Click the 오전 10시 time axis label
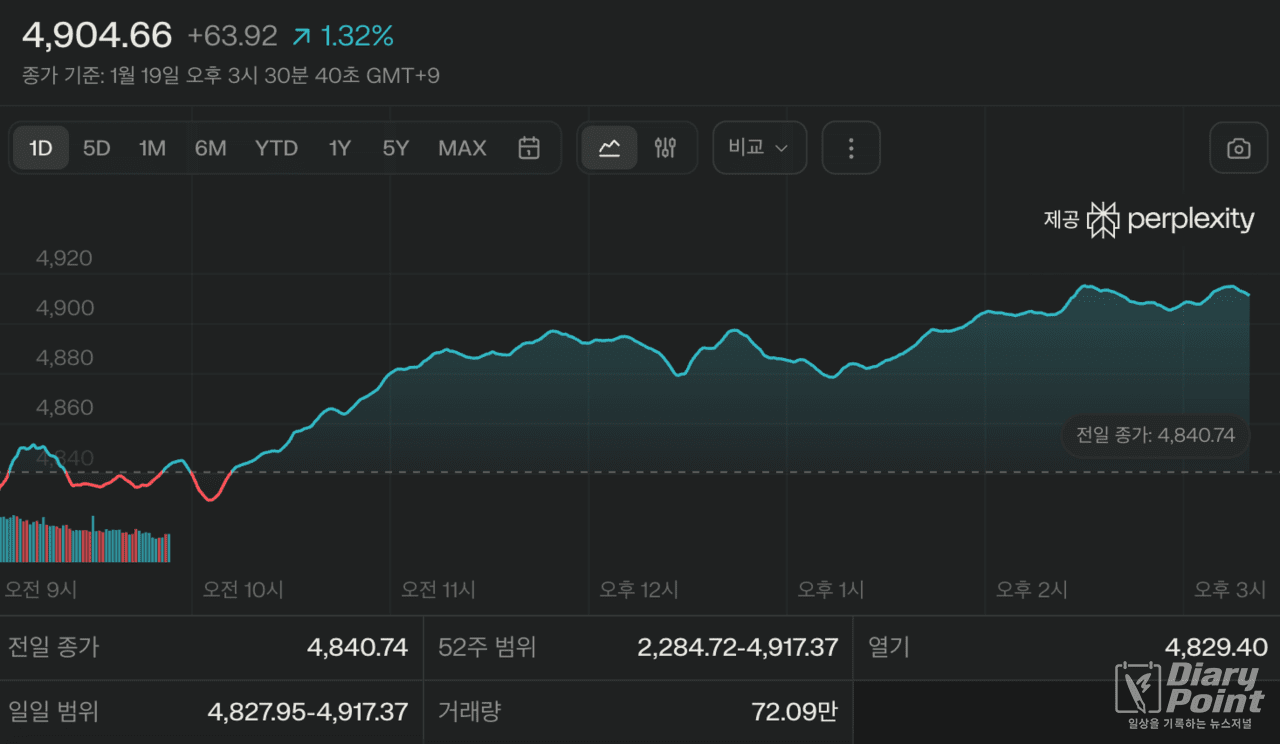The image size is (1280, 744). click(x=243, y=590)
